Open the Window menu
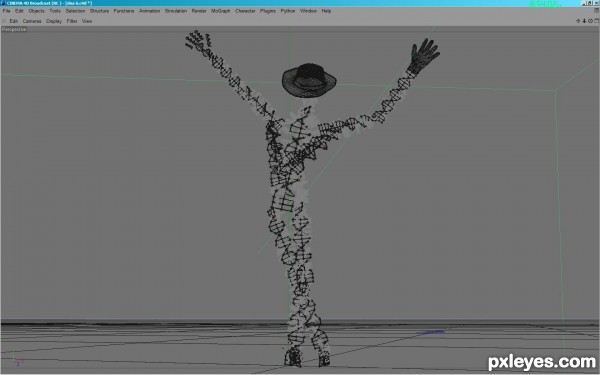Image resolution: width=600 pixels, height=375 pixels. 308,11
